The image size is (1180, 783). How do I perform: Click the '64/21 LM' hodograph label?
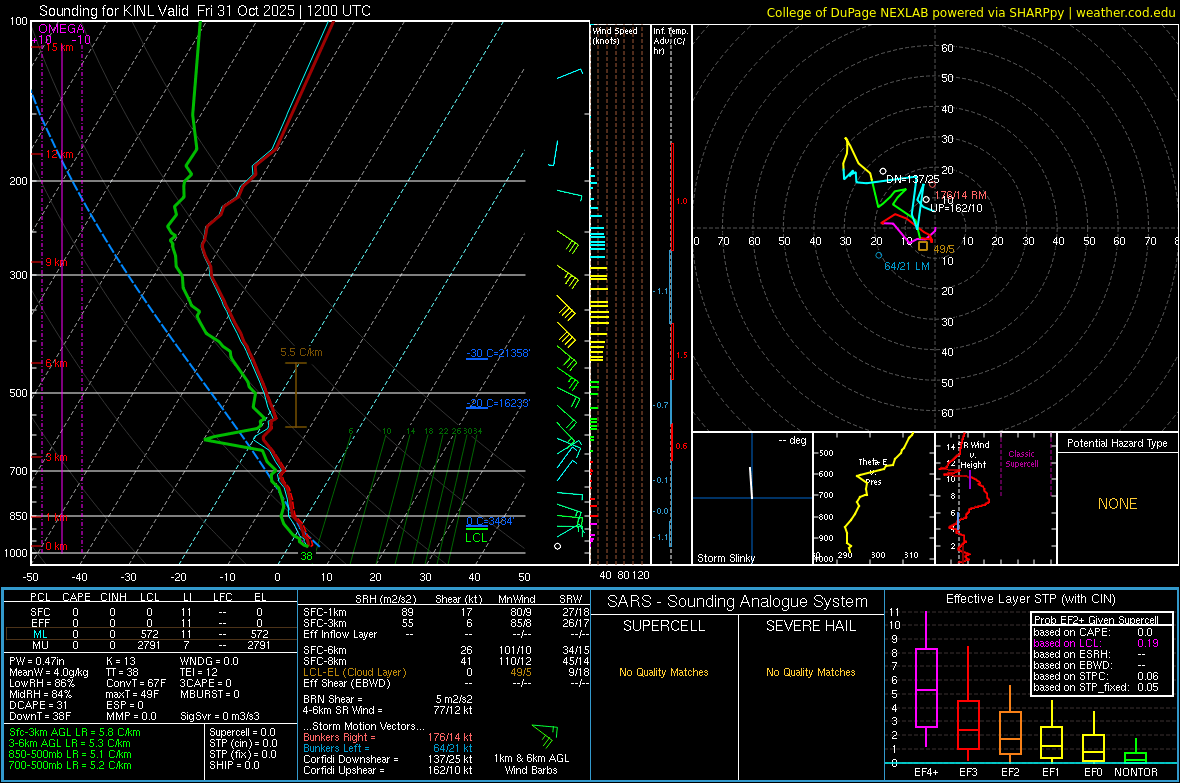(907, 266)
